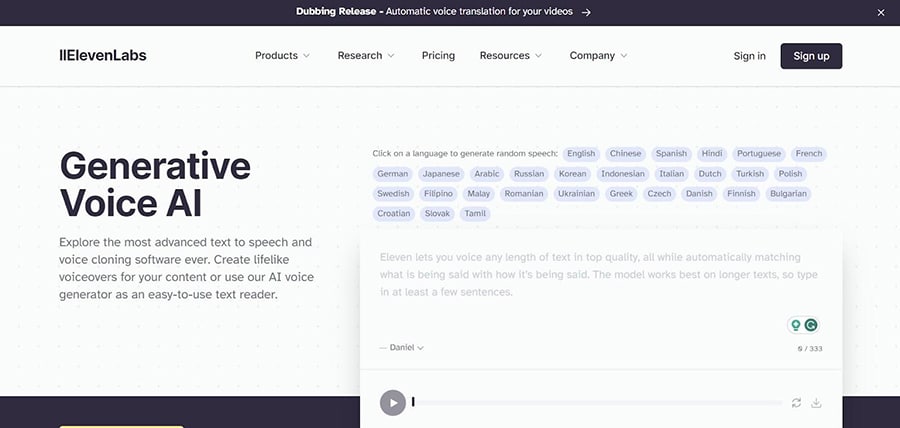Choose the Russian language chip

(529, 174)
